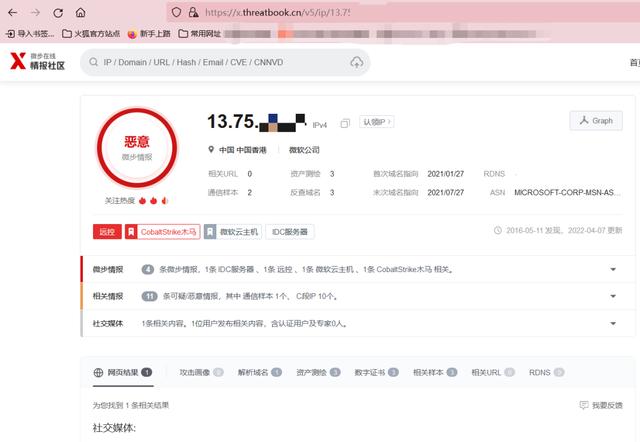Click the 关注热度 flame icons
The width and height of the screenshot is (640, 442).
point(153,200)
